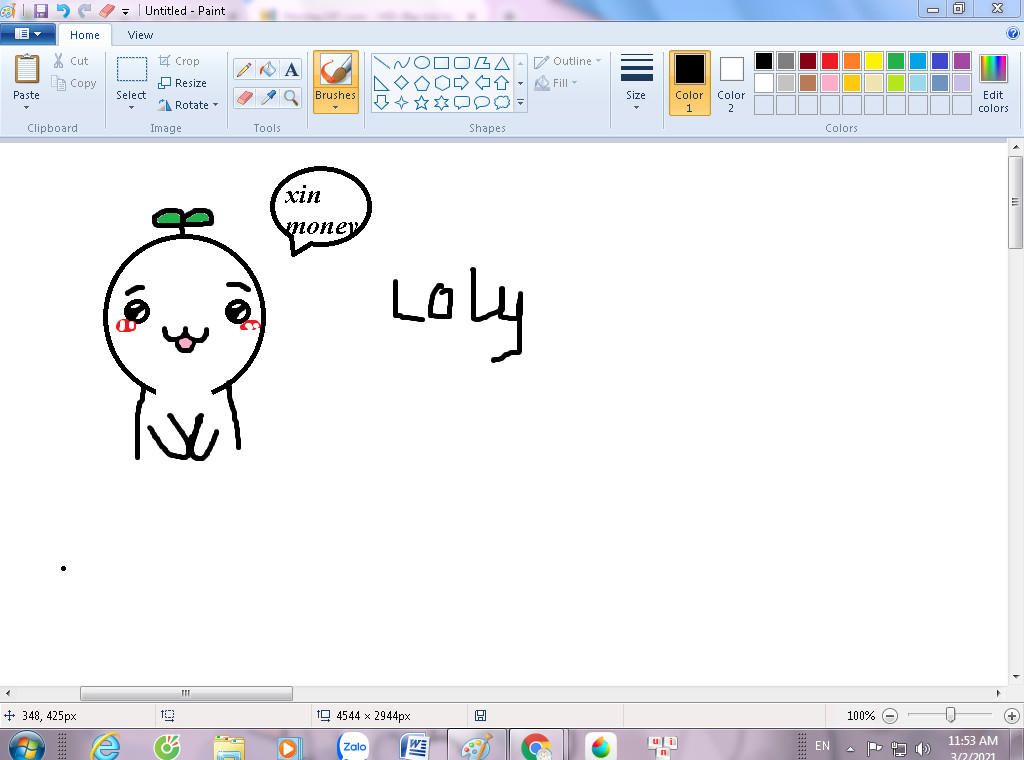The width and height of the screenshot is (1024, 760).
Task: Click the zoom slider handle
Action: [x=951, y=716]
